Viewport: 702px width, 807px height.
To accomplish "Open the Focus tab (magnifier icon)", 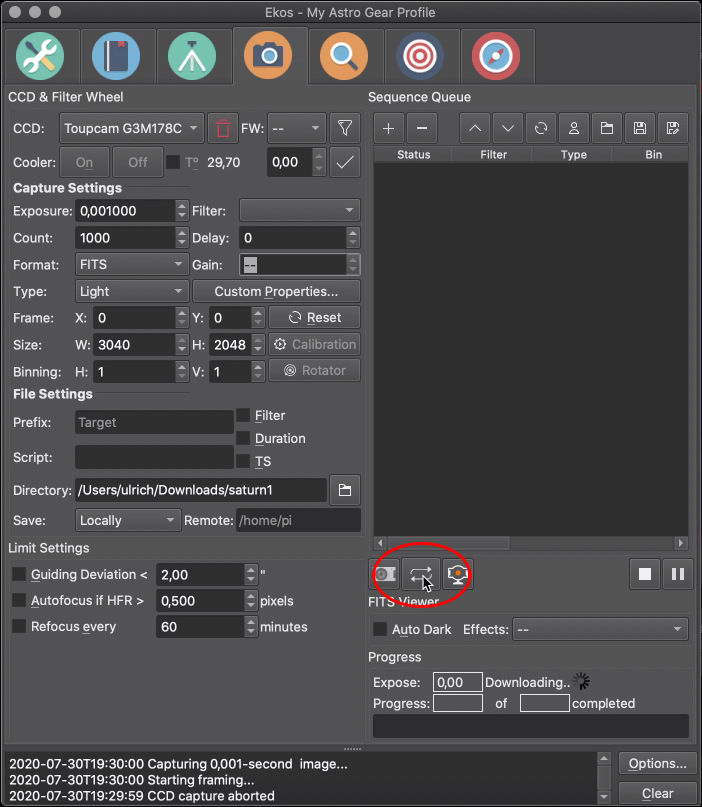I will pos(344,56).
